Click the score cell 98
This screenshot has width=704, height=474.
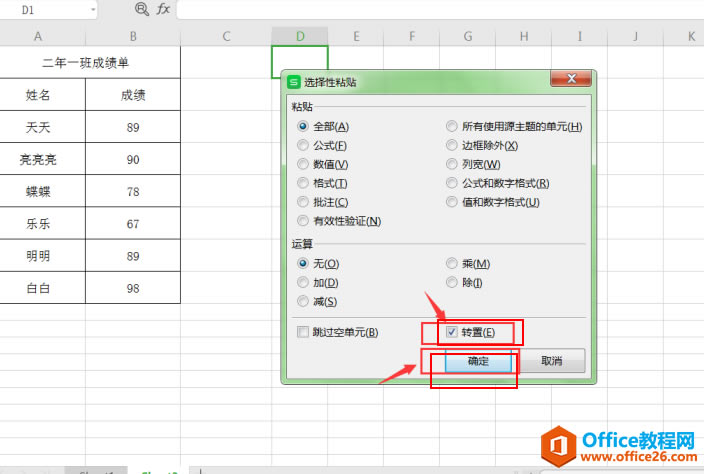point(133,288)
